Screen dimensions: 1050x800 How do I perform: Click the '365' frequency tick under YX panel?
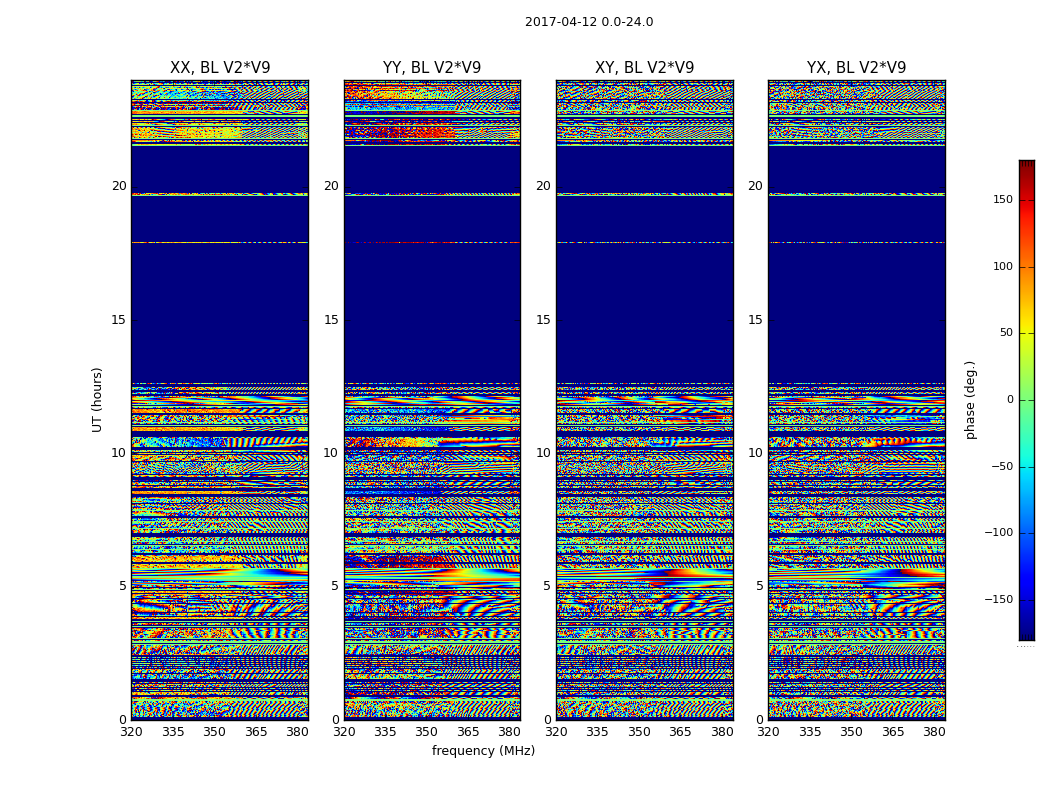click(x=893, y=732)
